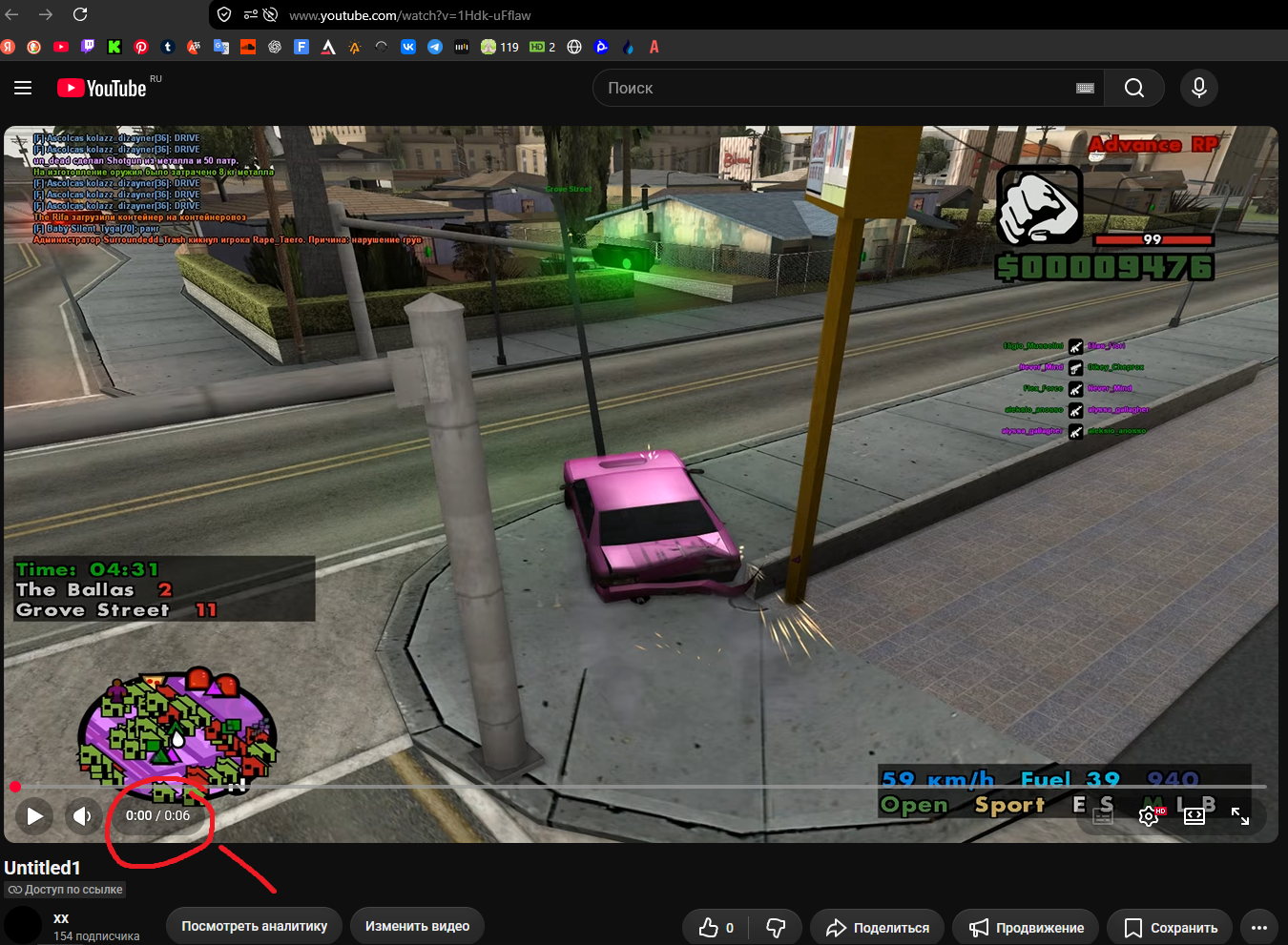Reload the page
The image size is (1288, 945).
(x=80, y=14)
